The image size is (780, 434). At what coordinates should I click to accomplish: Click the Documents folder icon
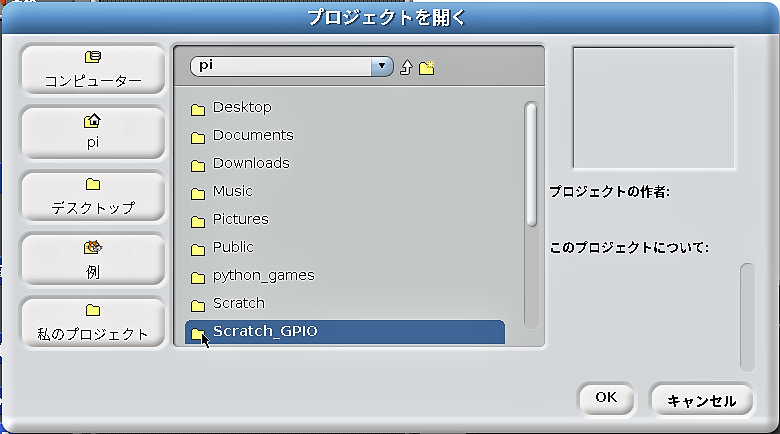[198, 137]
